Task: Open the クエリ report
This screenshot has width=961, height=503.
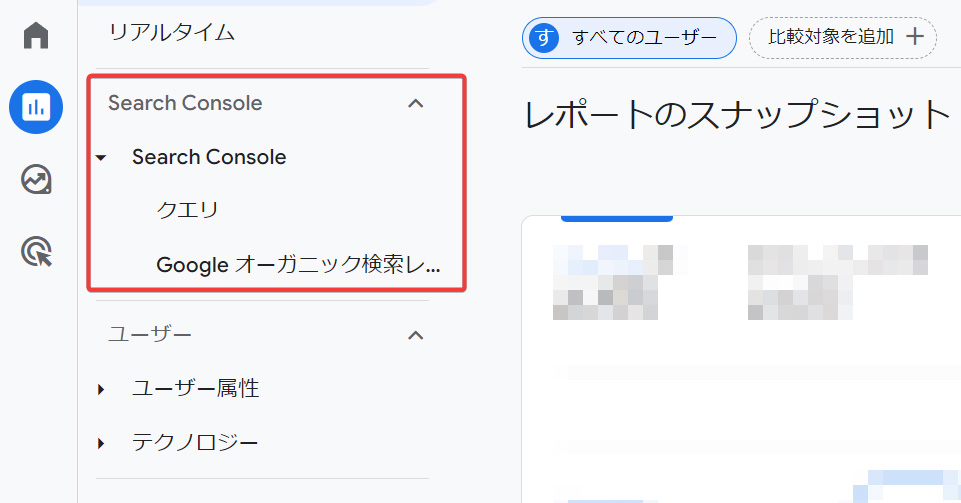Action: [x=188, y=210]
